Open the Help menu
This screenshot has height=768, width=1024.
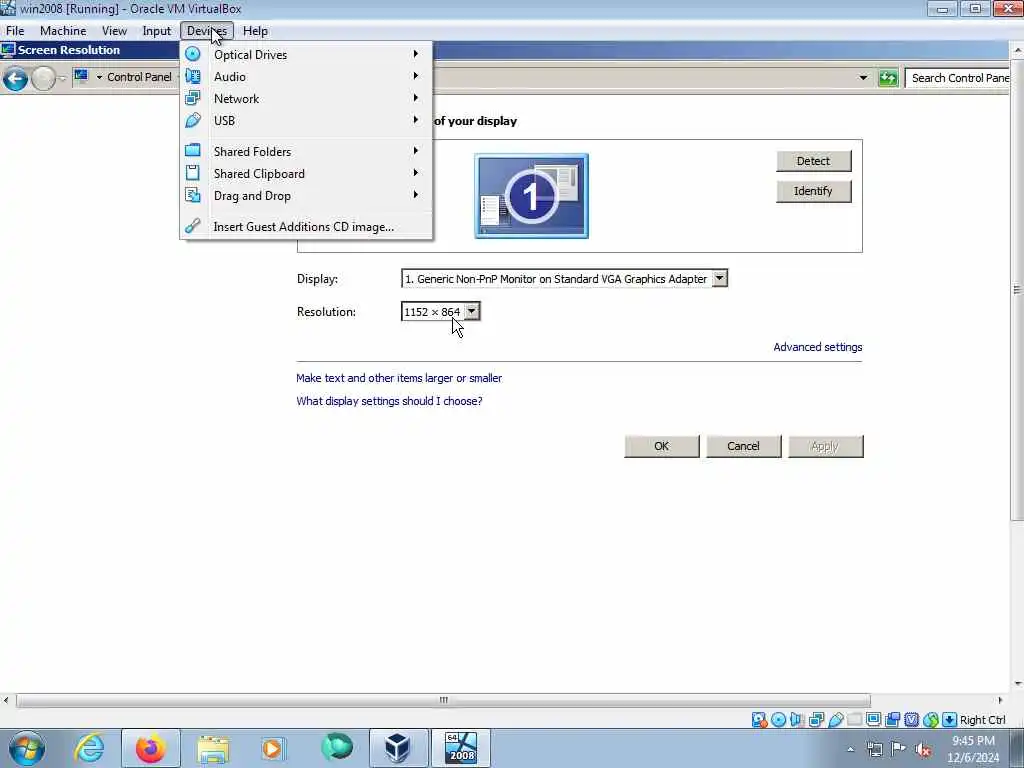coord(255,31)
